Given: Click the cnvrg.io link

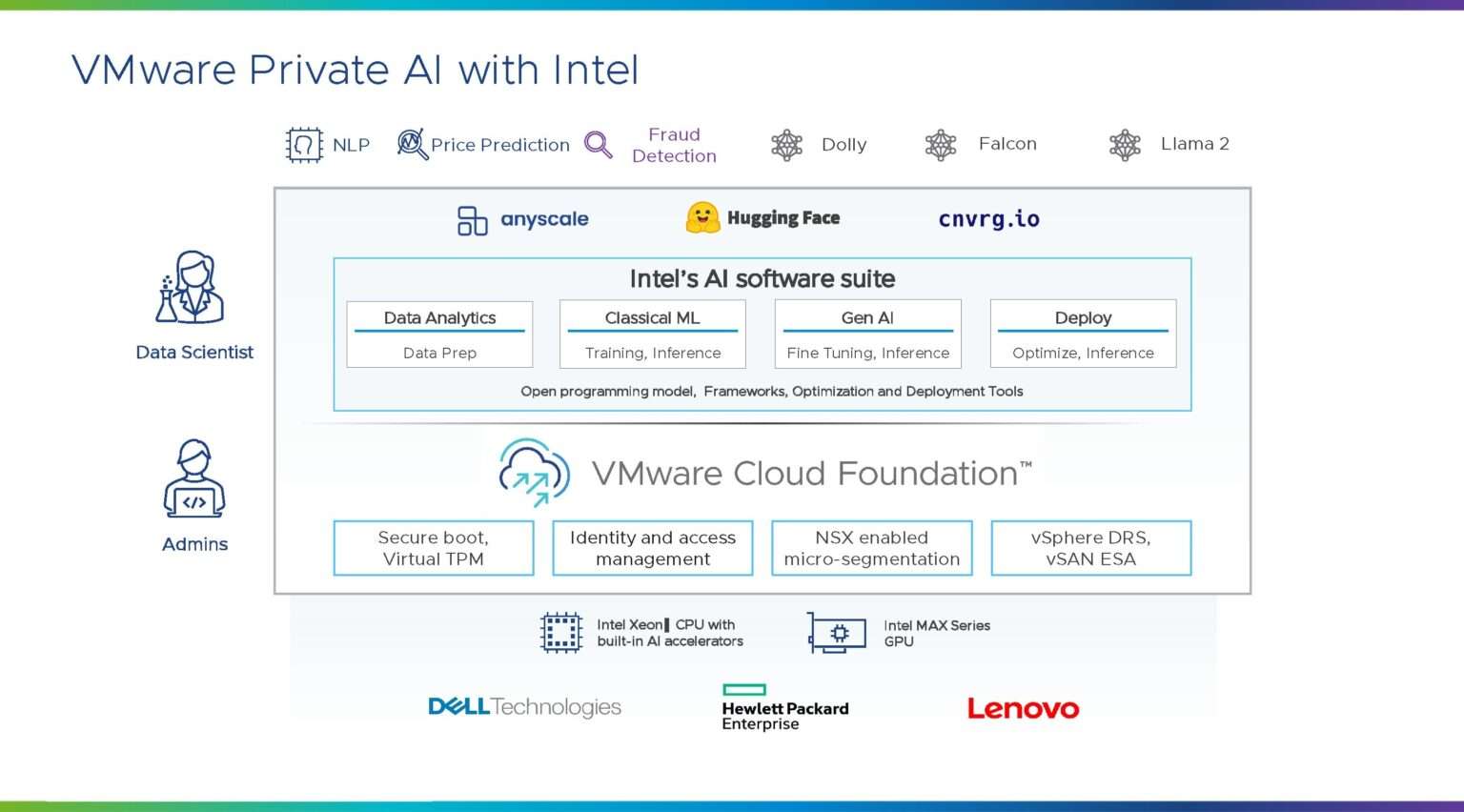Looking at the screenshot, I should click(988, 218).
